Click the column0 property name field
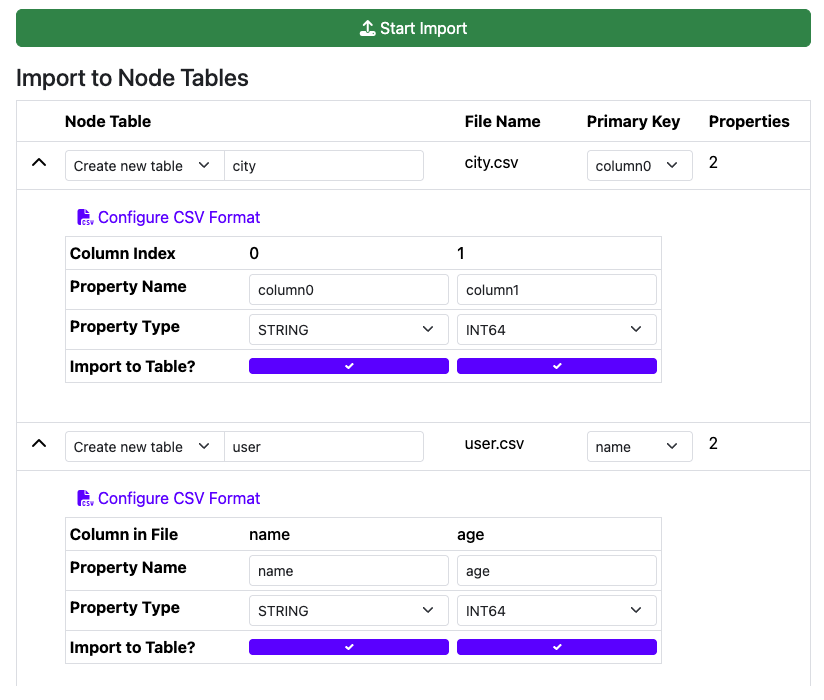The width and height of the screenshot is (824, 700). 349,290
